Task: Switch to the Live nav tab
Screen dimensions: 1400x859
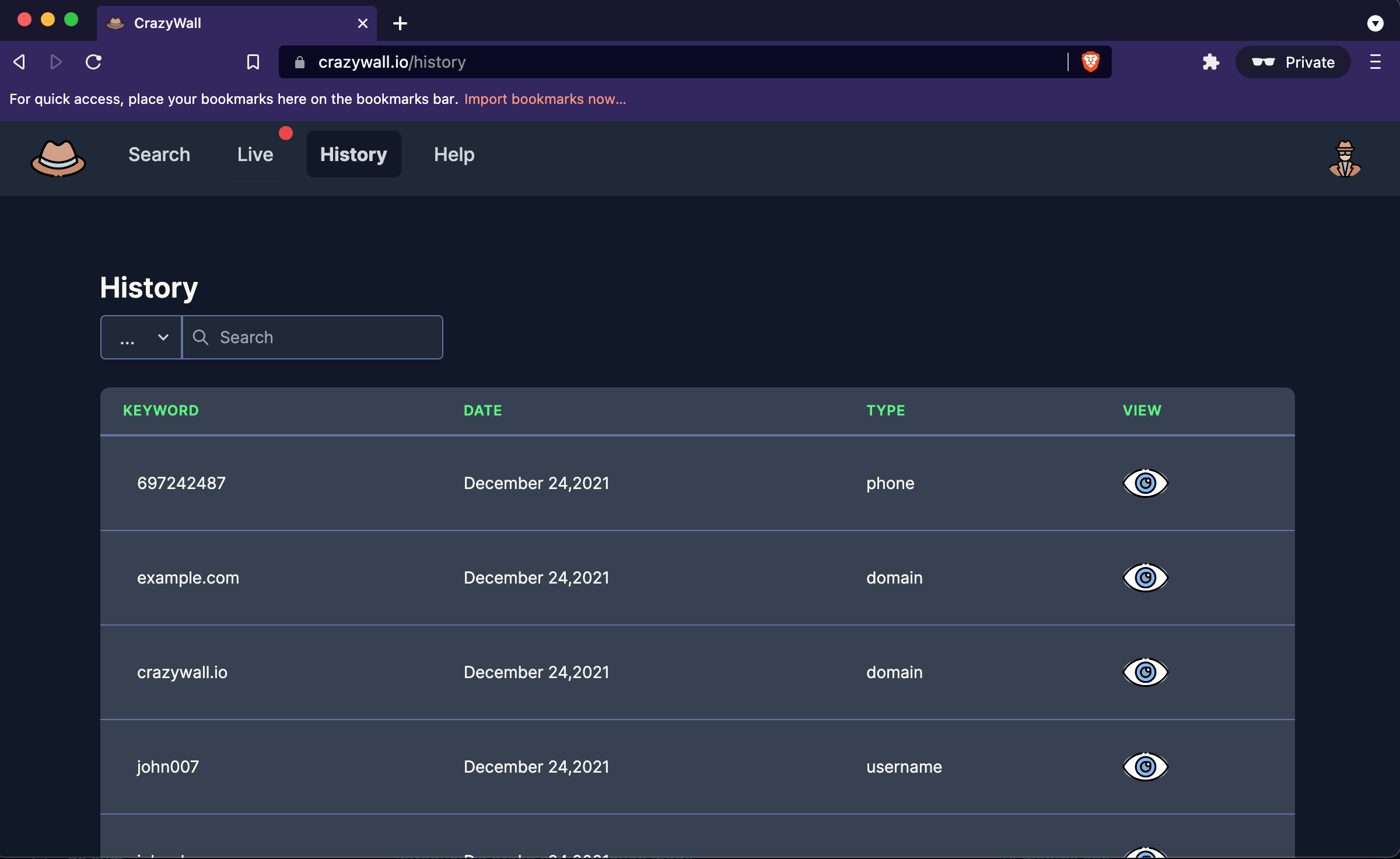Action: pyautogui.click(x=255, y=155)
